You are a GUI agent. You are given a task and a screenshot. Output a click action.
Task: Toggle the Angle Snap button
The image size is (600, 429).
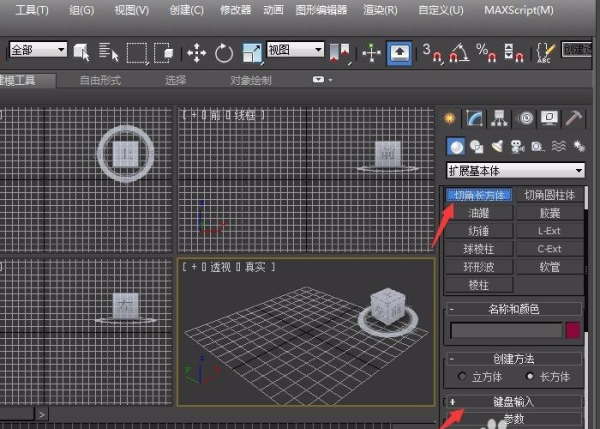click(459, 53)
